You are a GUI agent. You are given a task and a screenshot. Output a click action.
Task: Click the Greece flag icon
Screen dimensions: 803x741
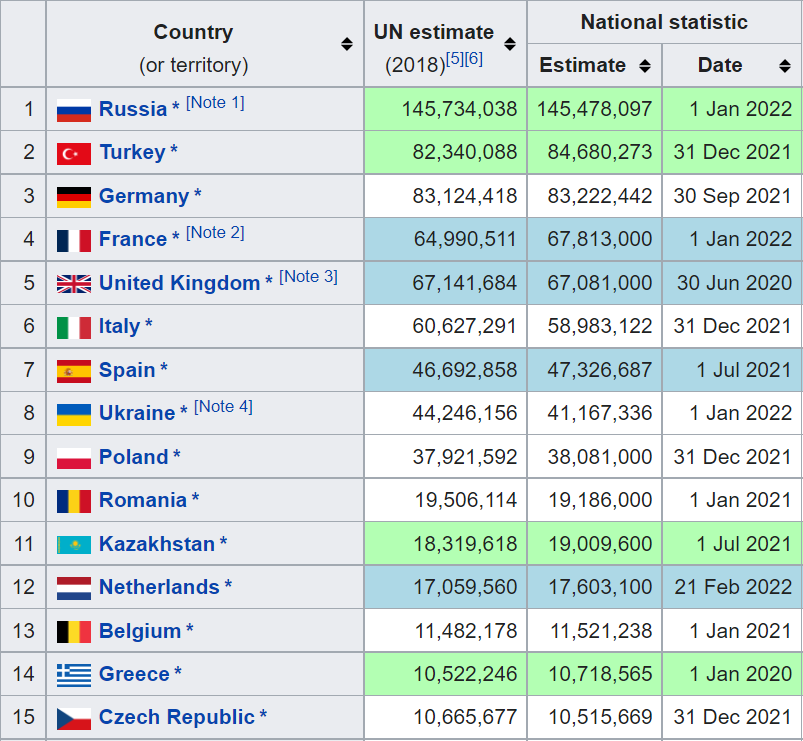(x=74, y=675)
